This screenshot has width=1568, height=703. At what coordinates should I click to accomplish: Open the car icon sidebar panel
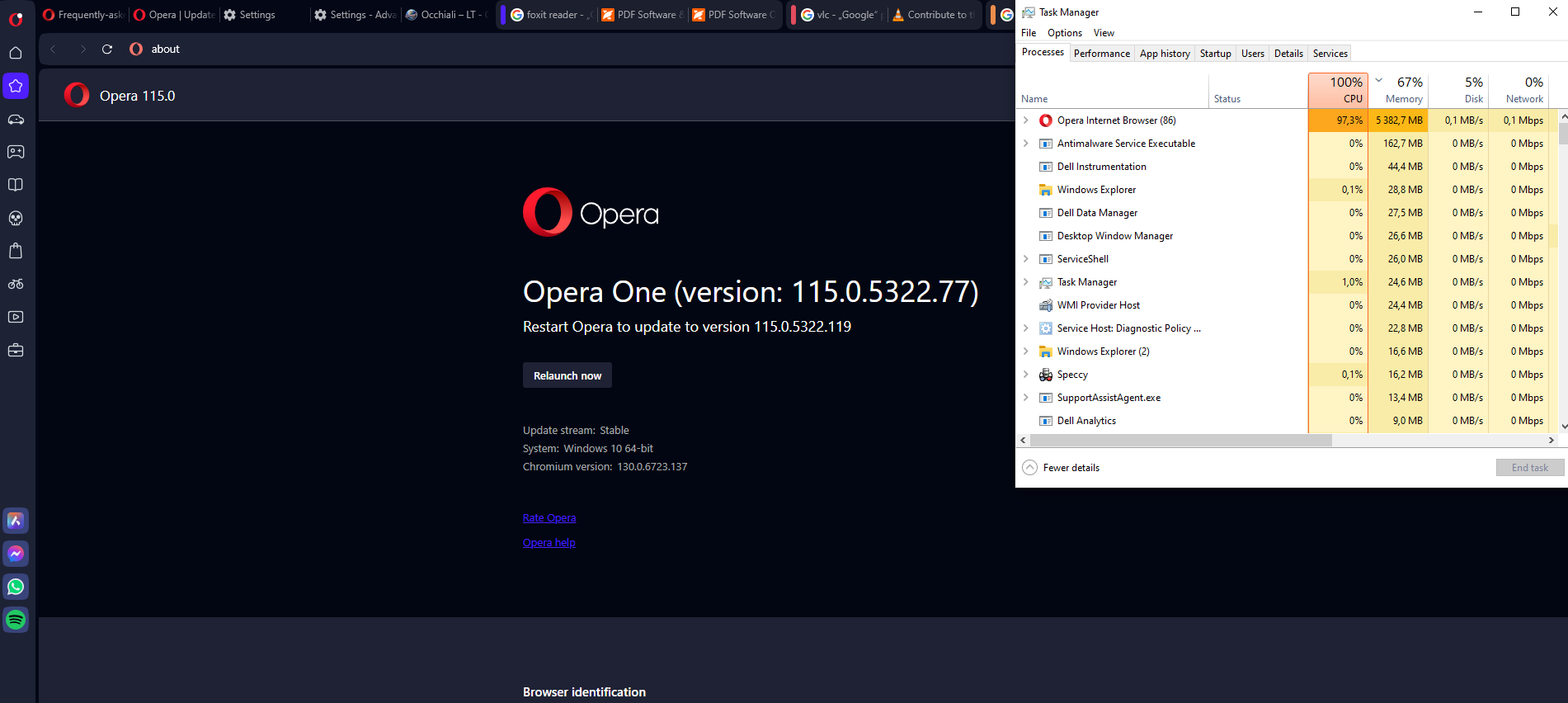16,119
